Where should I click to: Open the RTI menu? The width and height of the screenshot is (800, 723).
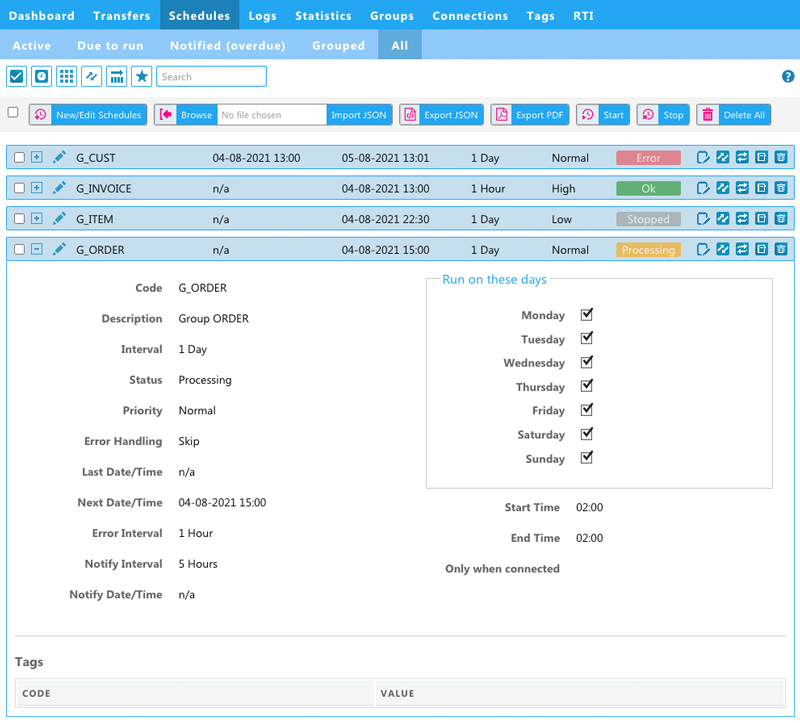(584, 15)
